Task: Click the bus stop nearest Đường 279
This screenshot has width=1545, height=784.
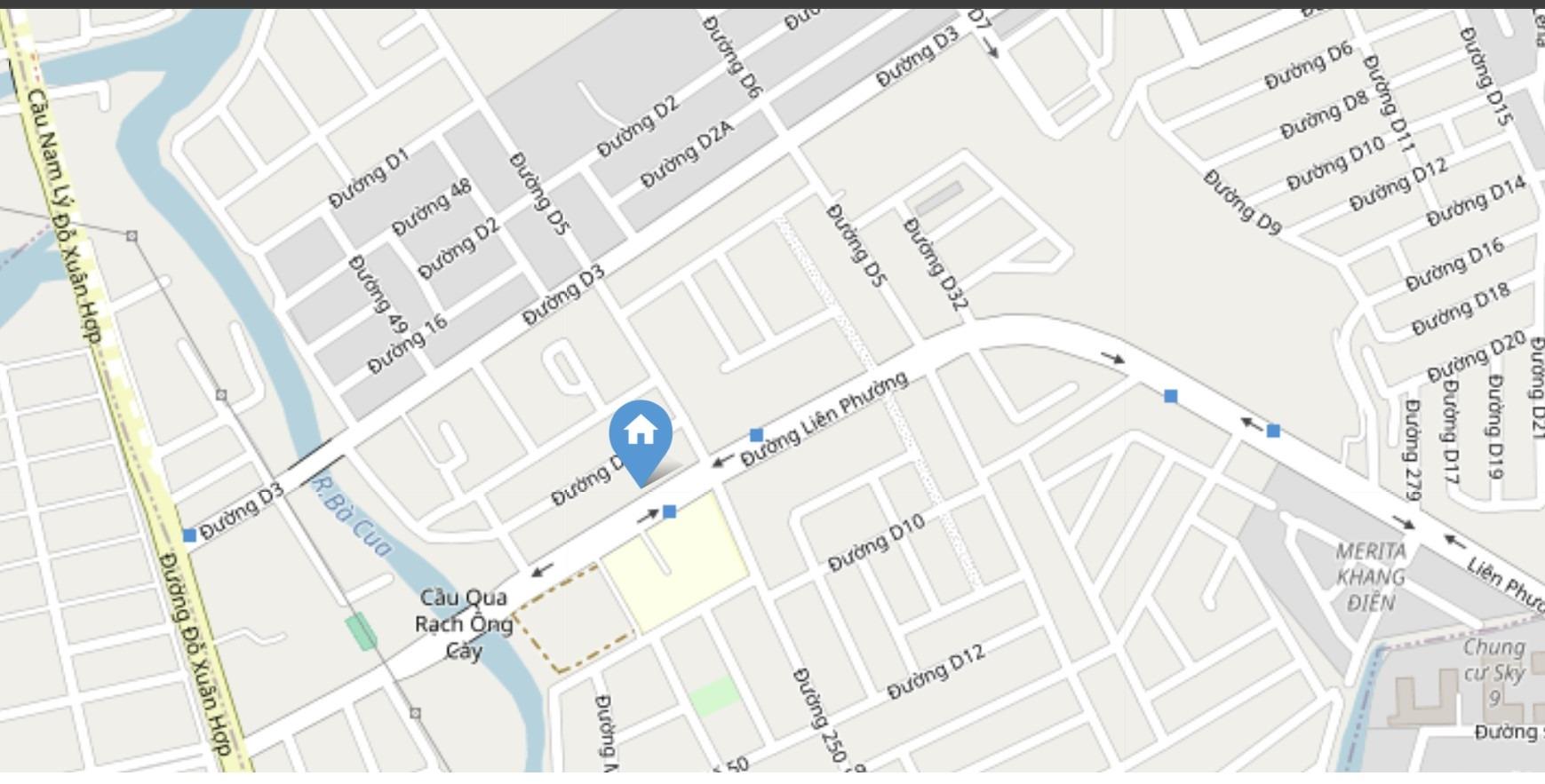Action: [1273, 431]
